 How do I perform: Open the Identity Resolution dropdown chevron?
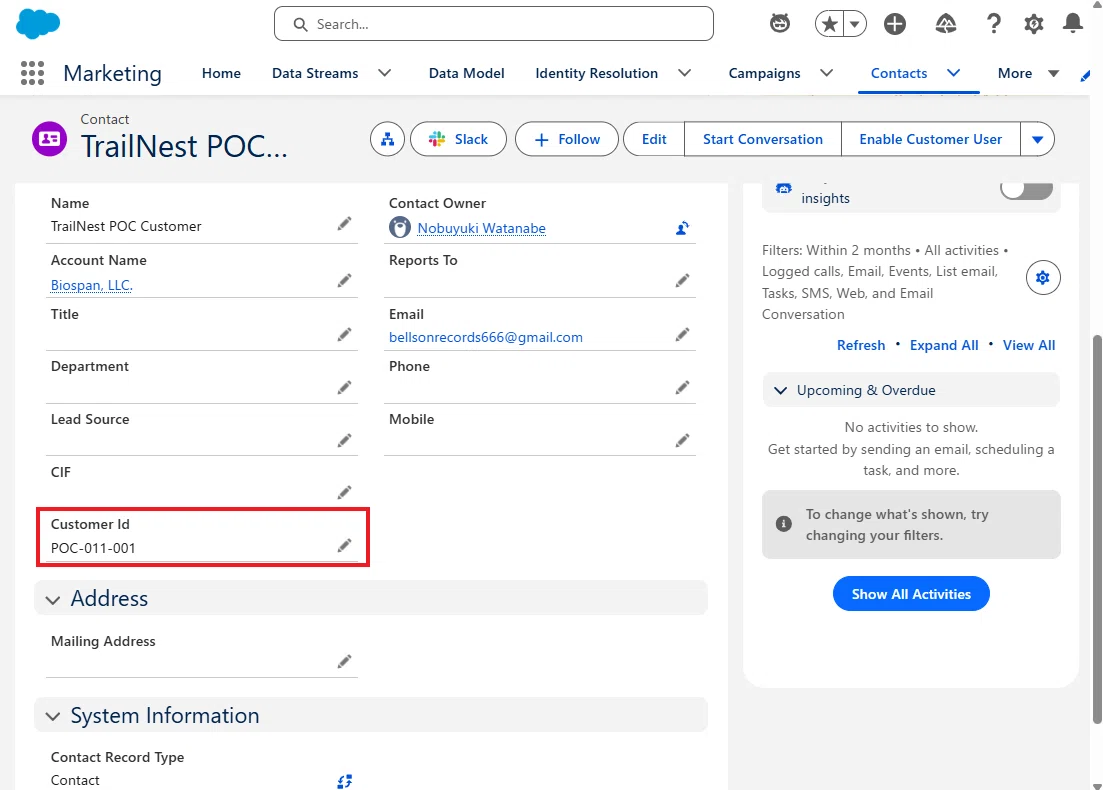pyautogui.click(x=684, y=73)
